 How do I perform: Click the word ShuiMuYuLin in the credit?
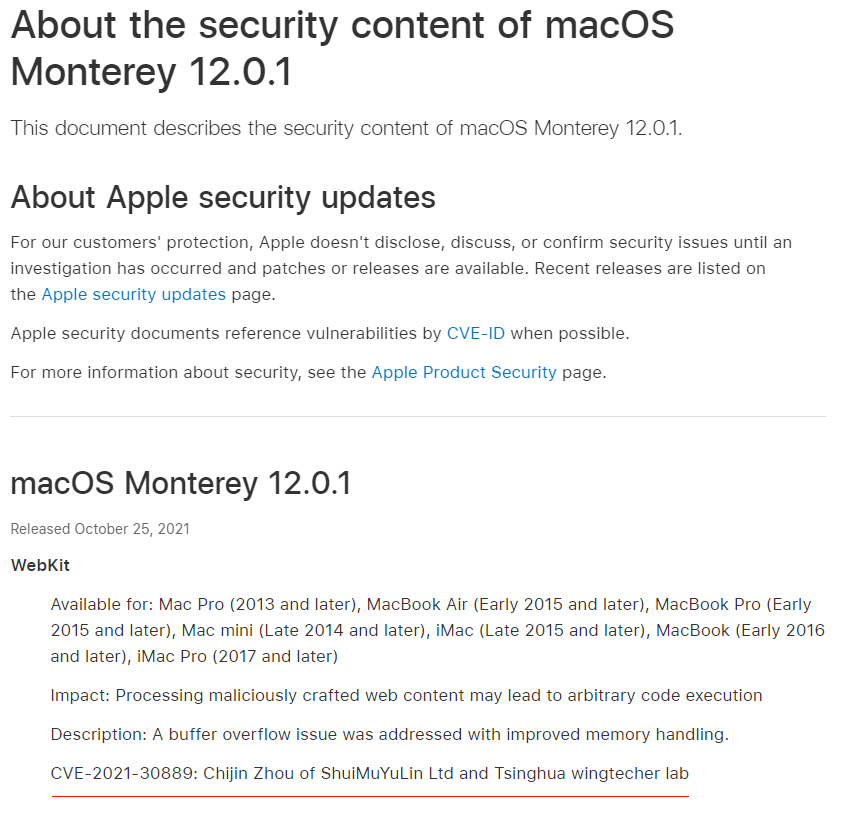[371, 774]
